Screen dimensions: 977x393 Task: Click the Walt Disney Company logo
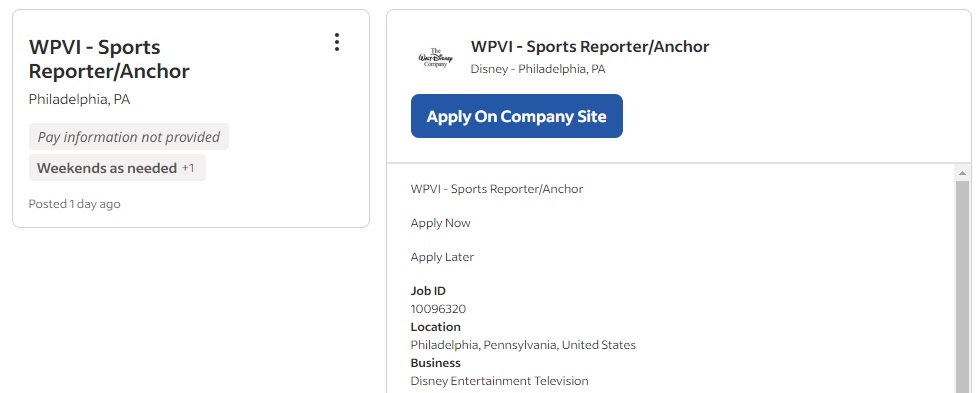tap(436, 57)
